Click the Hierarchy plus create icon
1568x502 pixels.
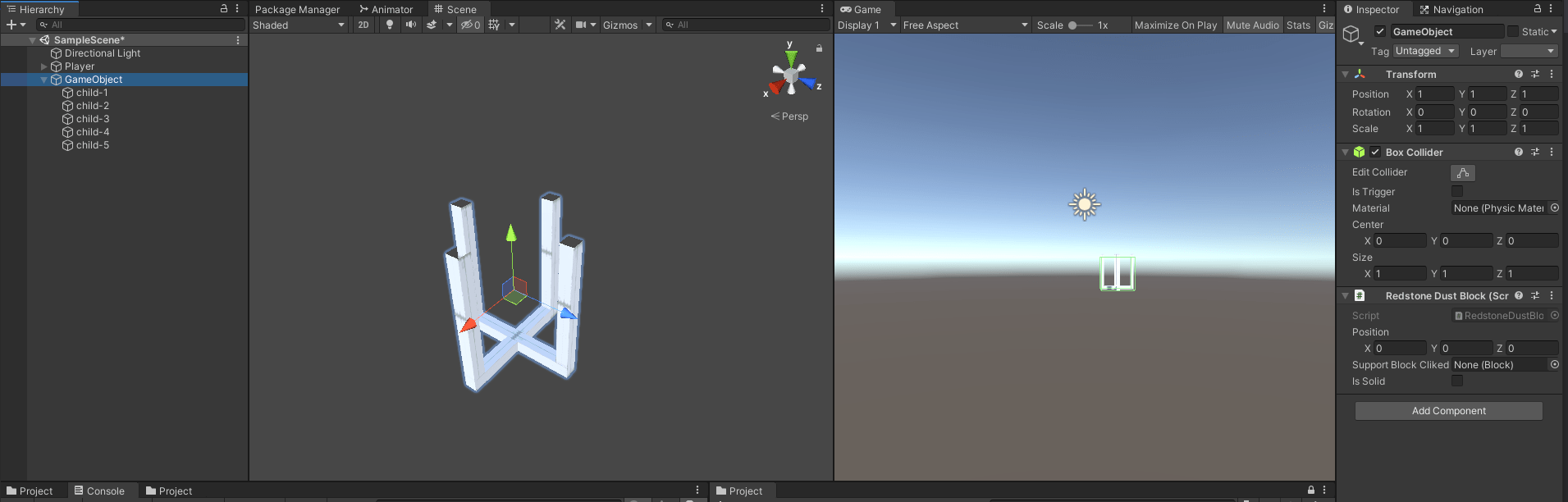11,25
